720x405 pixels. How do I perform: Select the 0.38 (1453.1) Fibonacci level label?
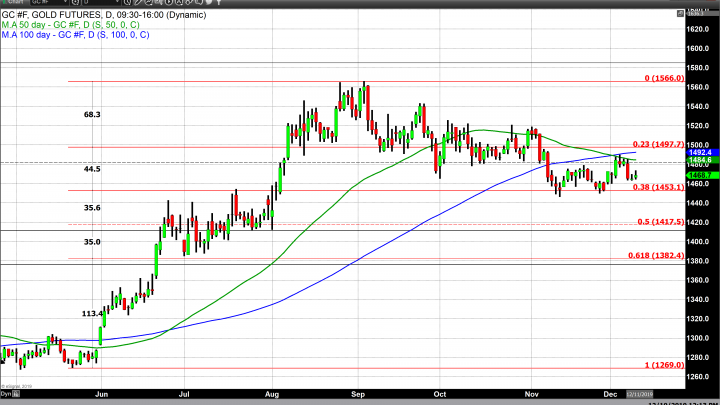661,187
